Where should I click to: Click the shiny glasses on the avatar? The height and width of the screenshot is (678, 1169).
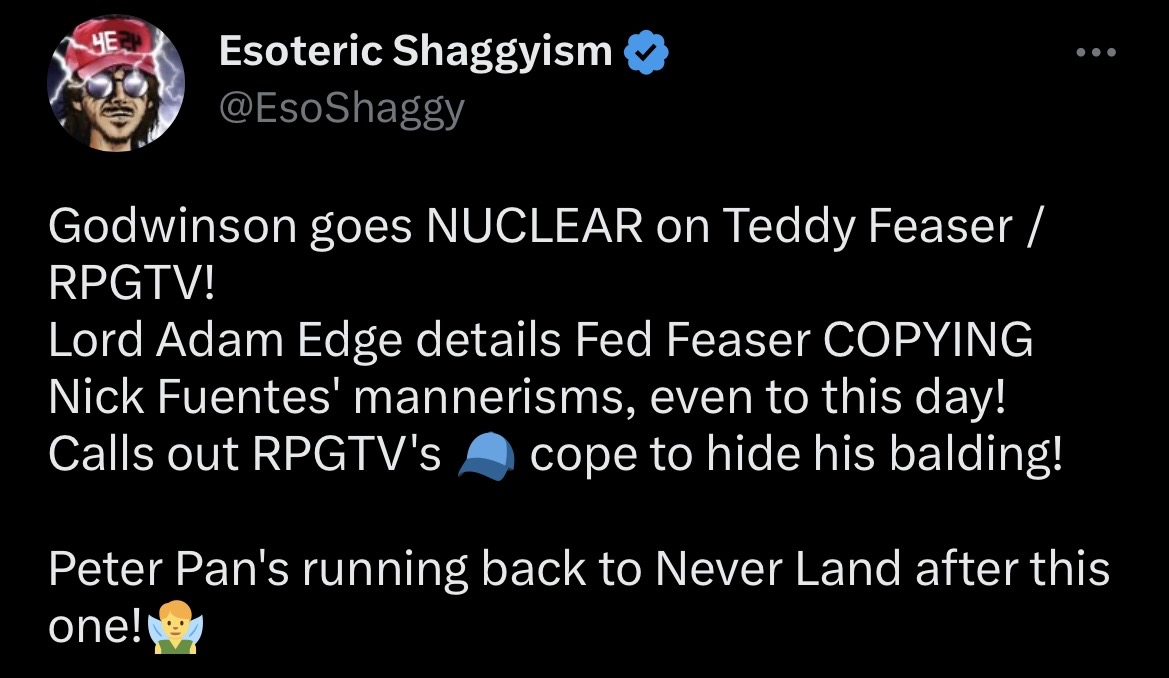pos(116,86)
